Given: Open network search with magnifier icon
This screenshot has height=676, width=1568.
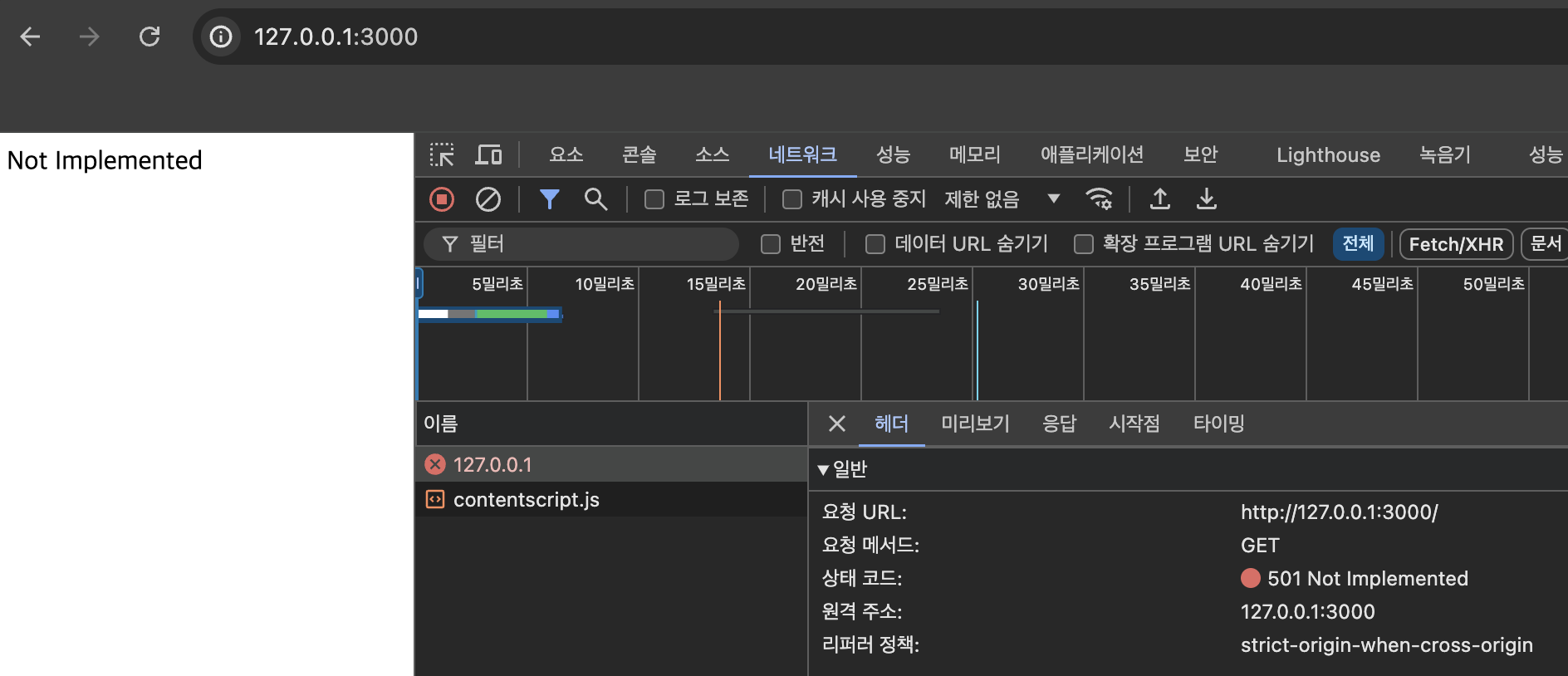Looking at the screenshot, I should [x=595, y=199].
